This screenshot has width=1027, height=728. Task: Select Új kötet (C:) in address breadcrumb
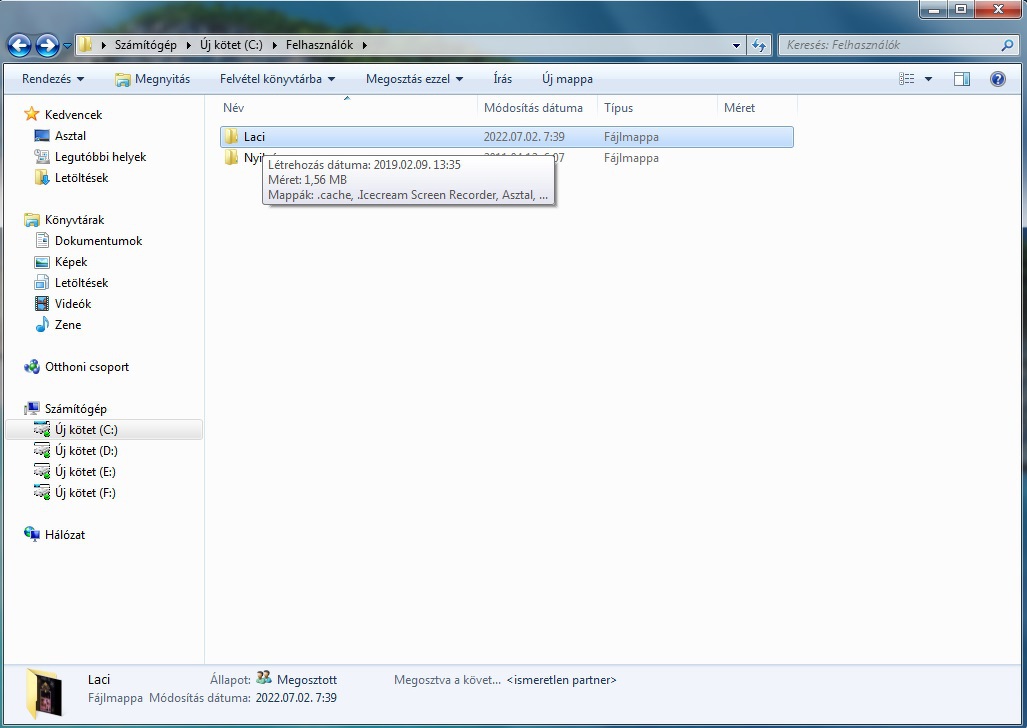(x=231, y=45)
